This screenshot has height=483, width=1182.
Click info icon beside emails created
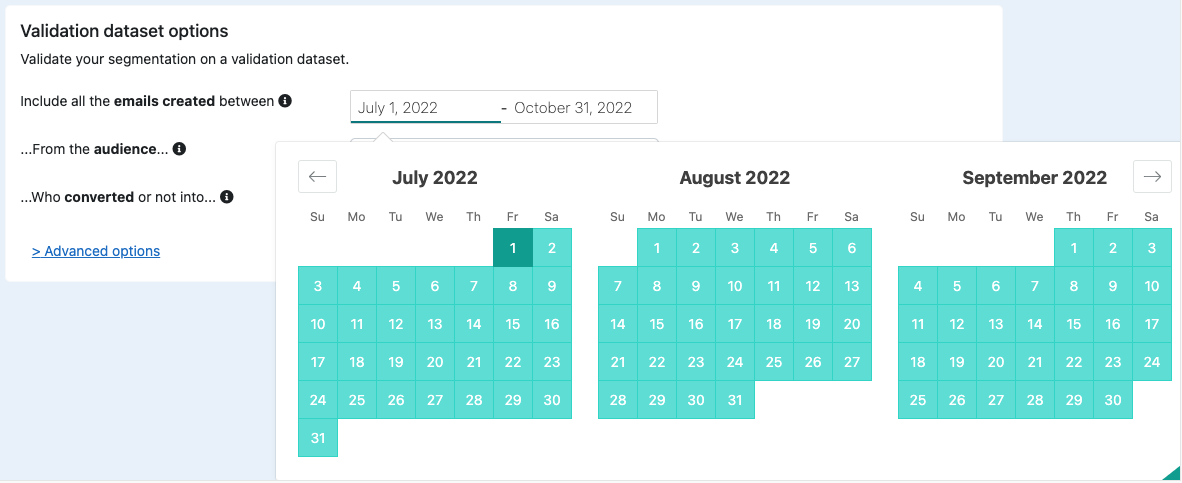[285, 100]
